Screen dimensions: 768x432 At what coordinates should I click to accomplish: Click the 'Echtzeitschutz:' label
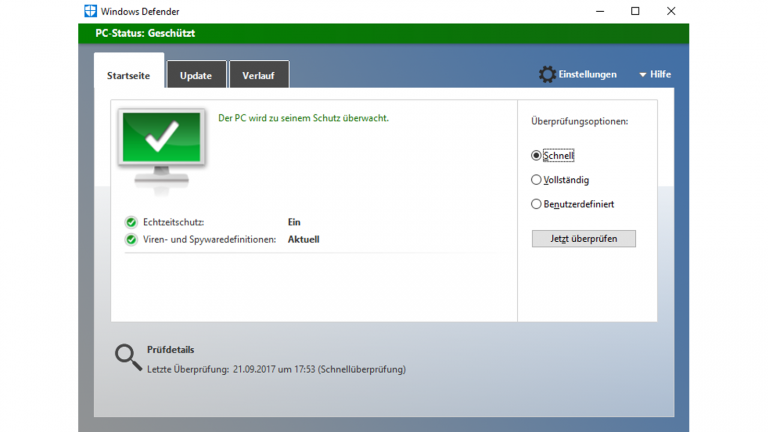(x=173, y=222)
